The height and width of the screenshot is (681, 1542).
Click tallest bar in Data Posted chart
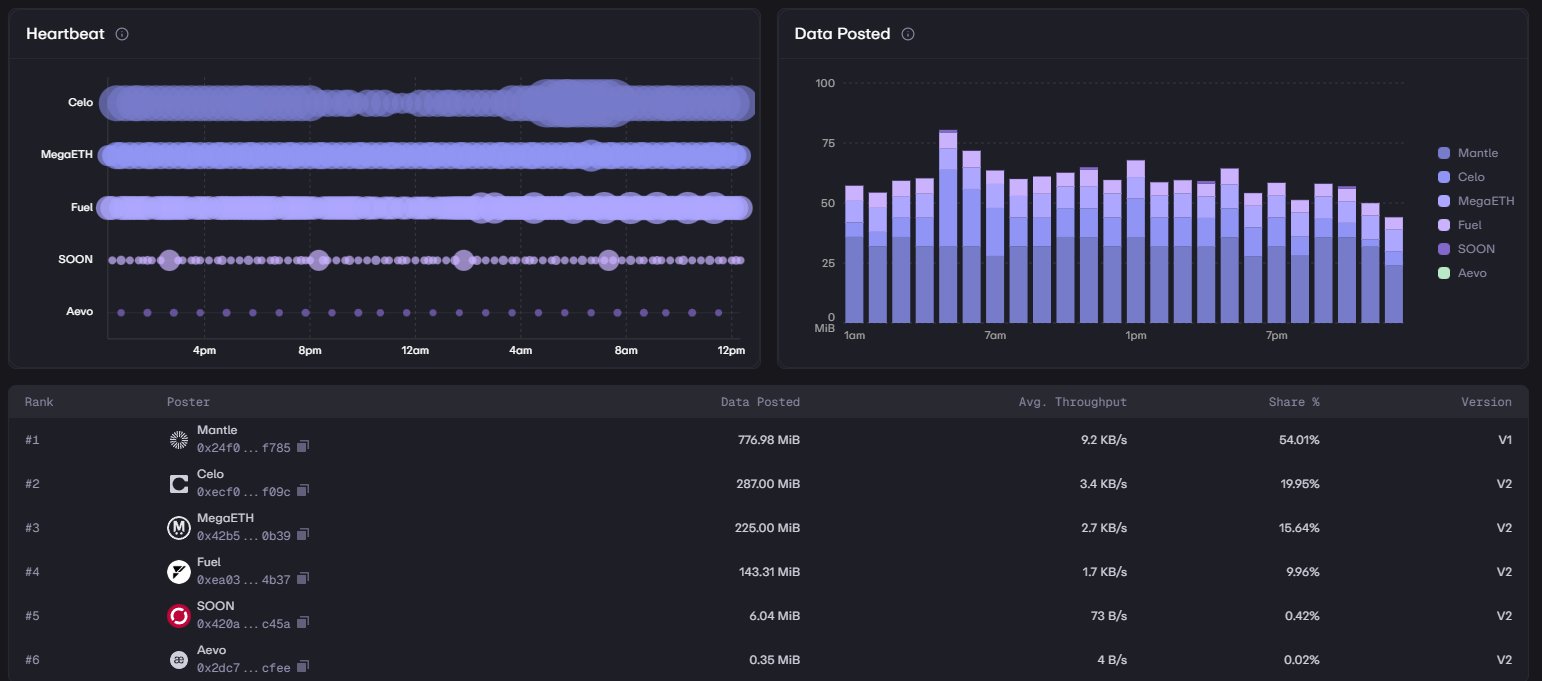tap(948, 230)
